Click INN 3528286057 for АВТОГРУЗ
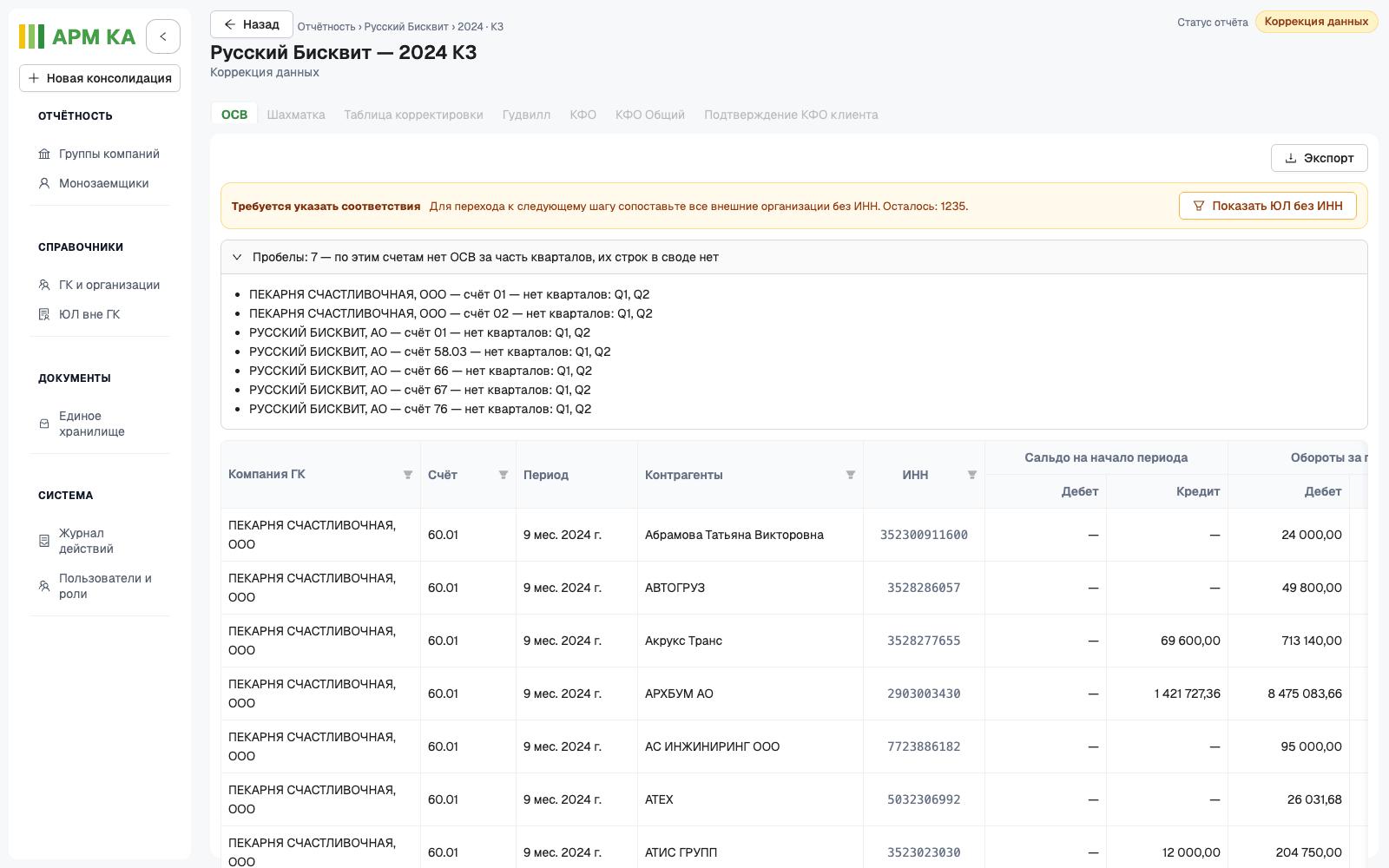The height and width of the screenshot is (868, 1389). pyautogui.click(x=924, y=588)
